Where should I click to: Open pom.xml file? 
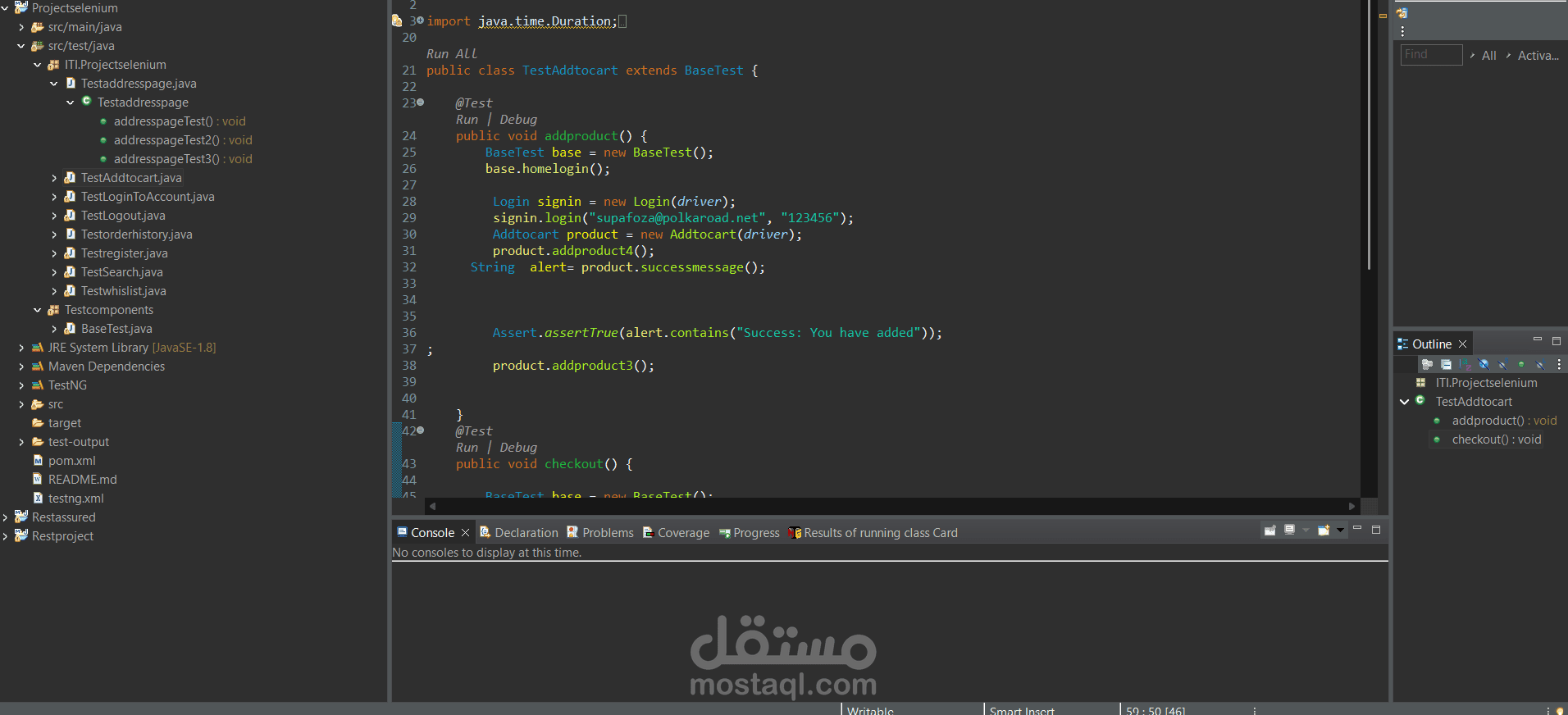[72, 461]
